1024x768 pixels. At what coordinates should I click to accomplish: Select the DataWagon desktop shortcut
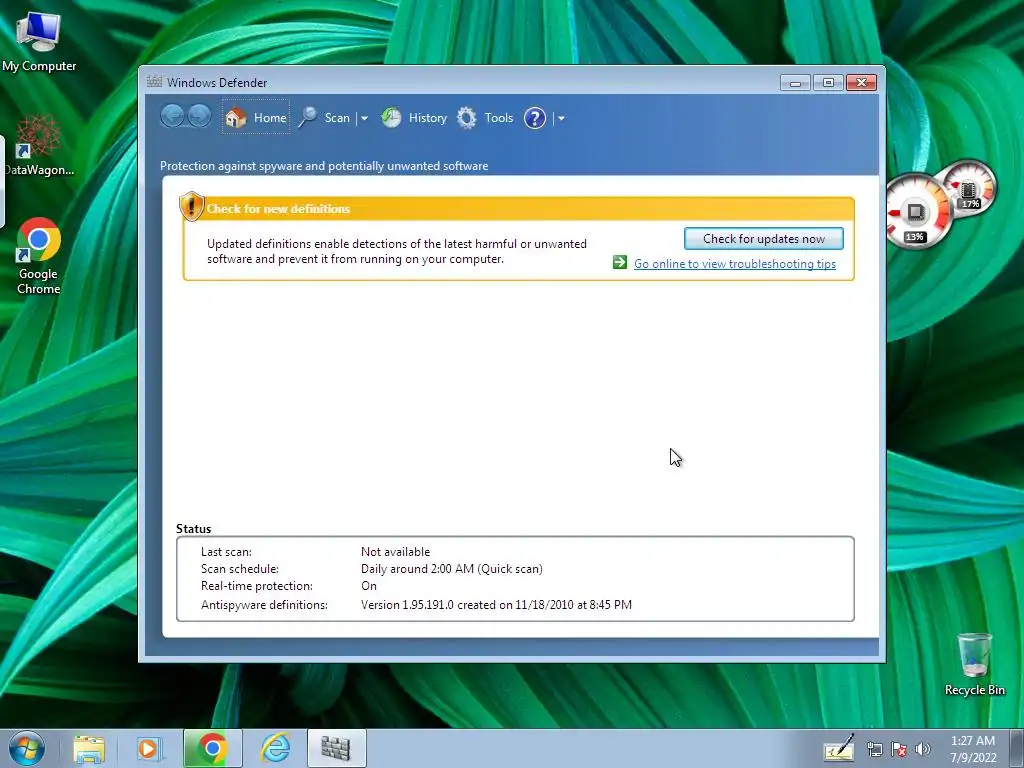click(38, 145)
